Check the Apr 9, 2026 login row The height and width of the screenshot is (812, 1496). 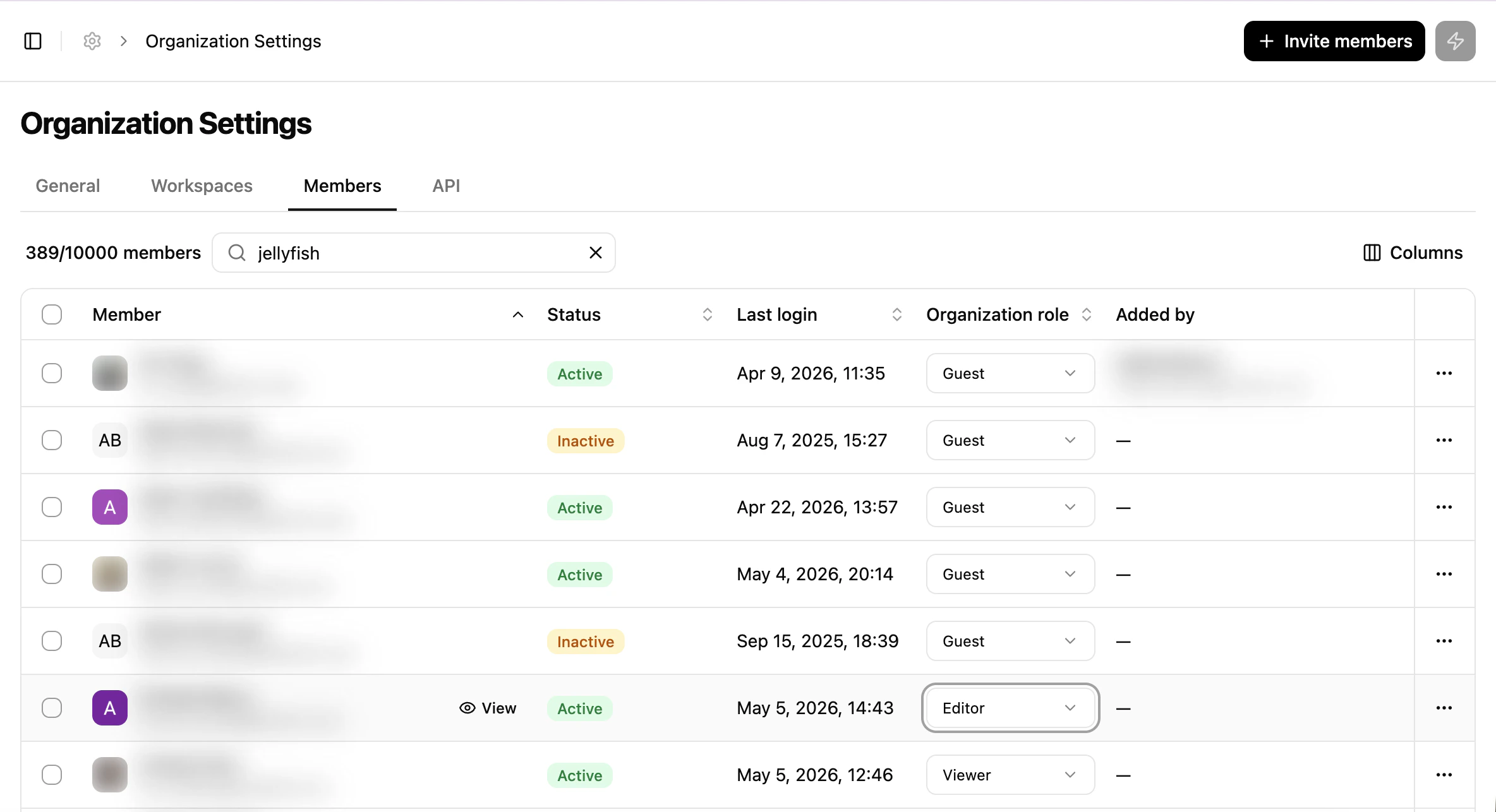click(x=52, y=373)
